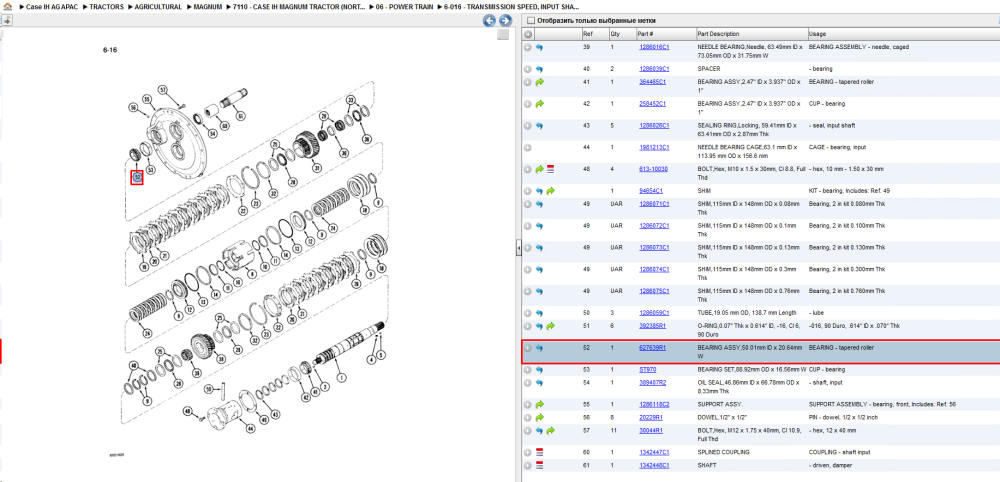Open part number link 1342447C1
The image size is (1000, 482).
(x=654, y=452)
